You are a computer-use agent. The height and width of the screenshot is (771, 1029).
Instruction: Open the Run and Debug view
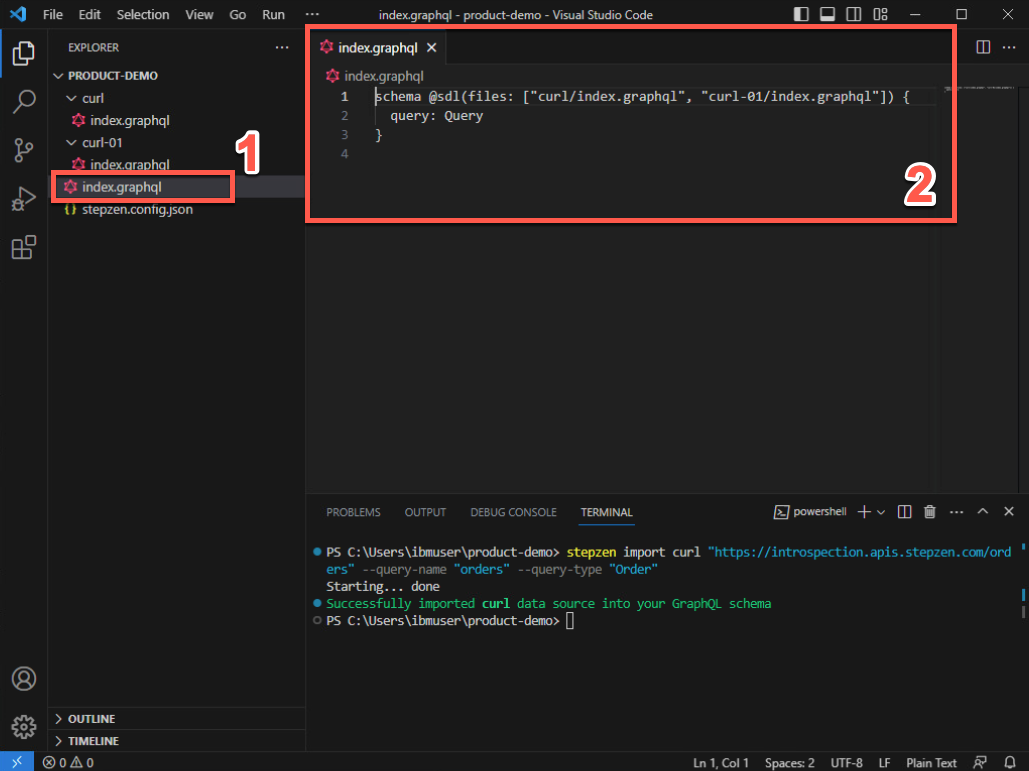(24, 198)
